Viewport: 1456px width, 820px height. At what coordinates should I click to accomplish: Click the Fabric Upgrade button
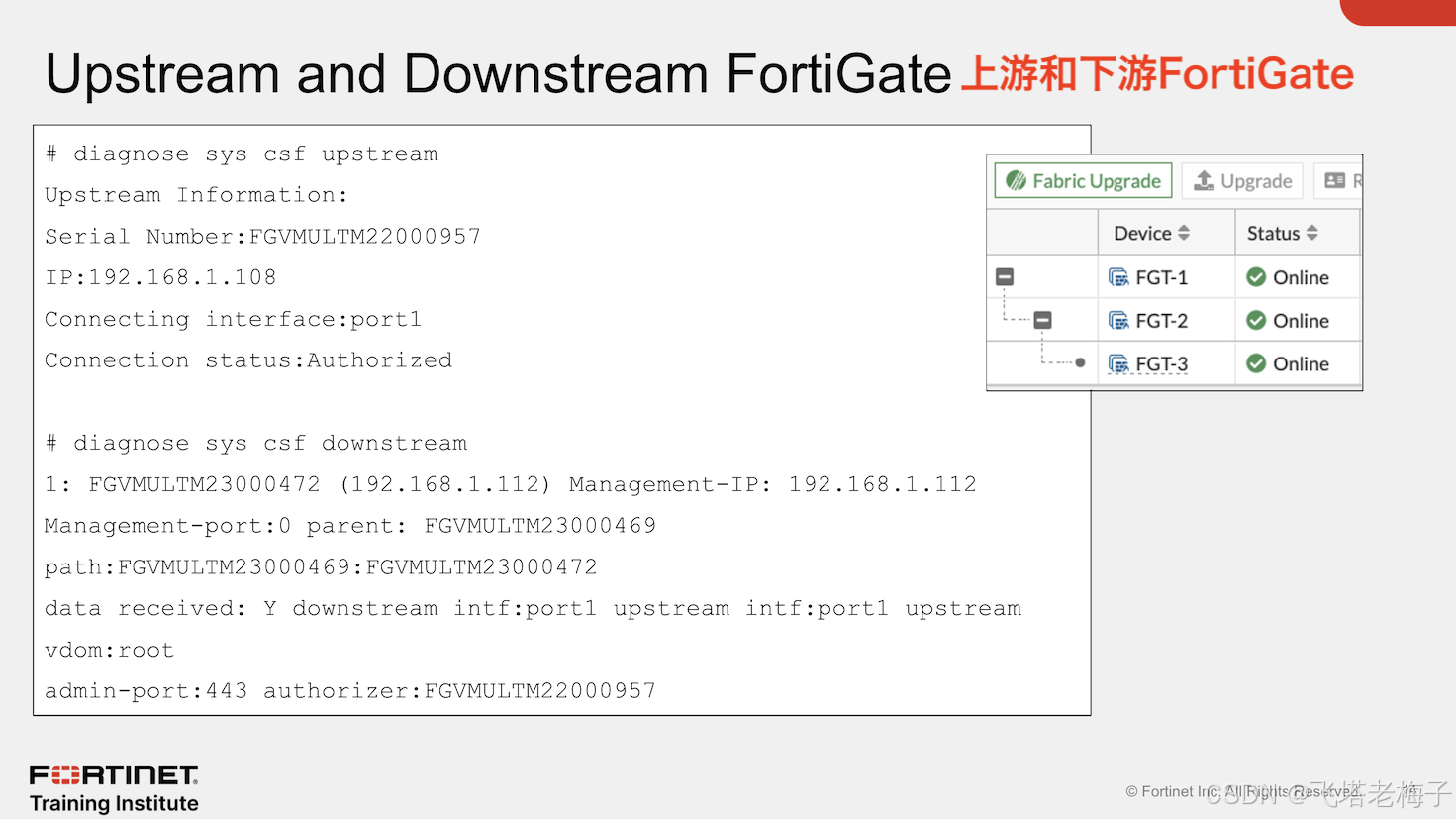1083,181
